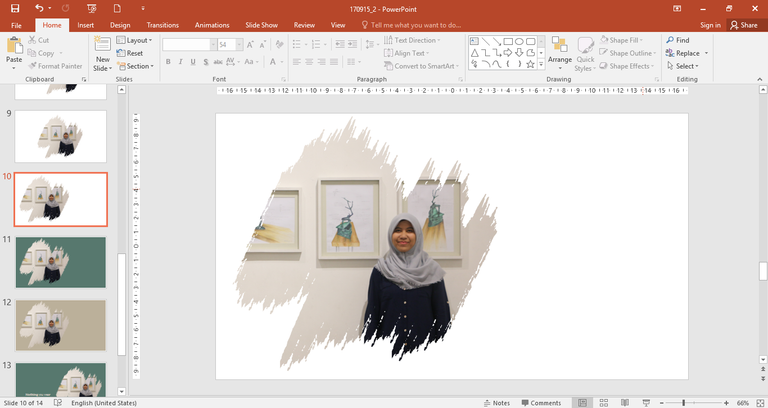
Task: Click the Start From Beginning slideshow icon
Action: coord(91,8)
